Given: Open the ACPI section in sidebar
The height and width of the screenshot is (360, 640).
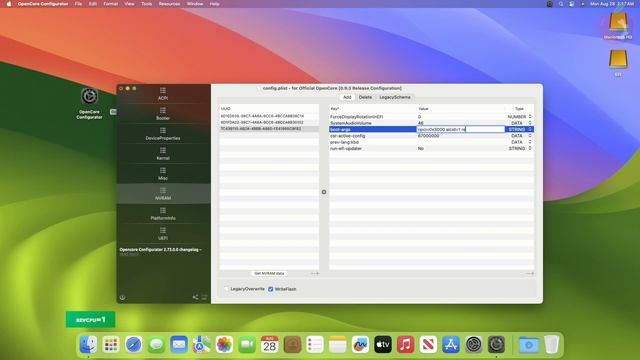Looking at the screenshot, I should pyautogui.click(x=163, y=93).
